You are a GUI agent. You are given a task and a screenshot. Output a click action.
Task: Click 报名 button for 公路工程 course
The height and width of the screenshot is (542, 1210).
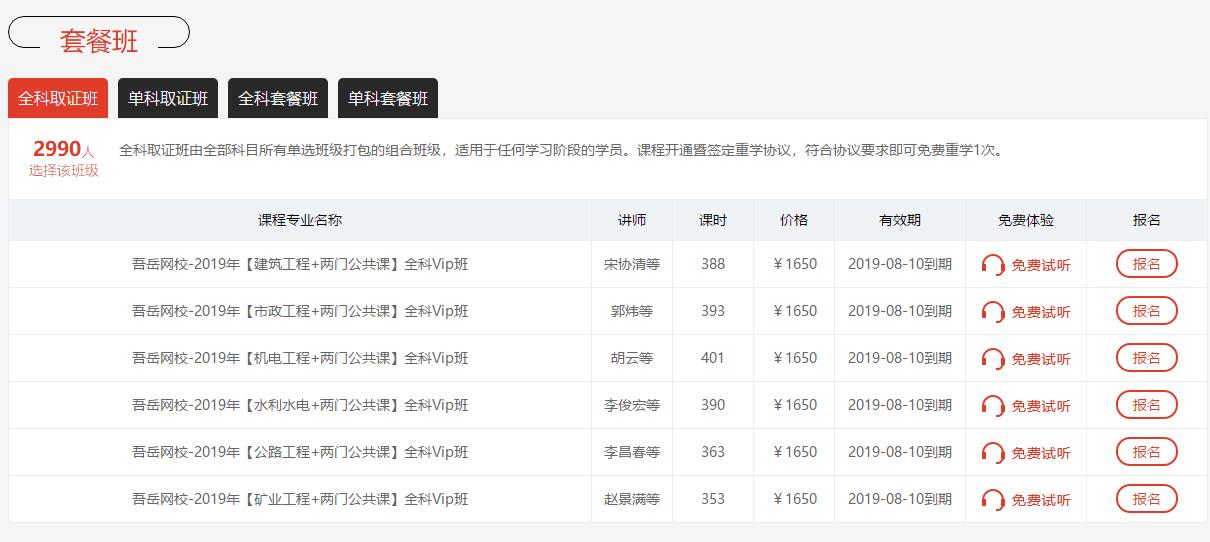pyautogui.click(x=1147, y=452)
